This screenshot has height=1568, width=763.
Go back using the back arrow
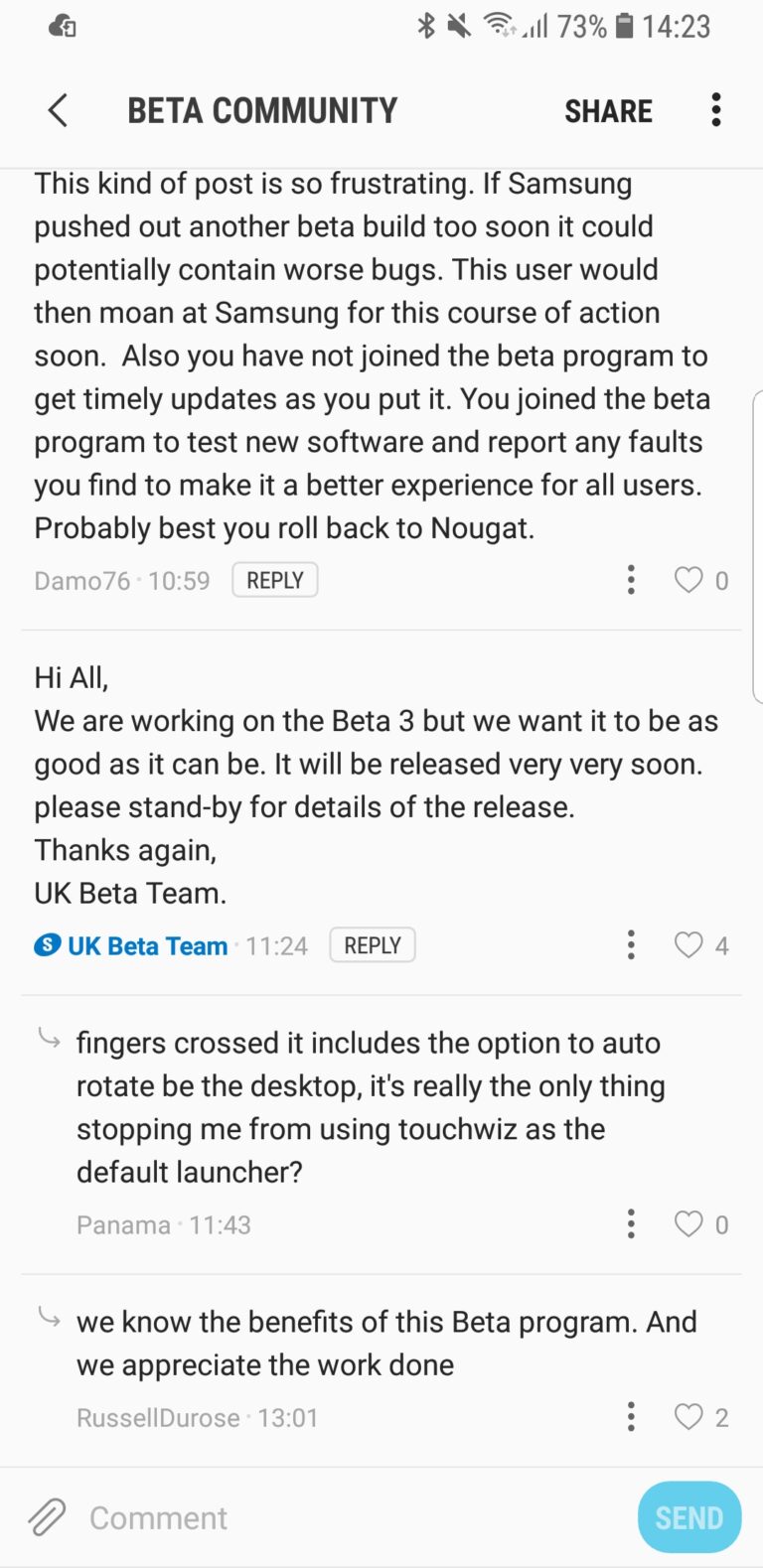58,110
